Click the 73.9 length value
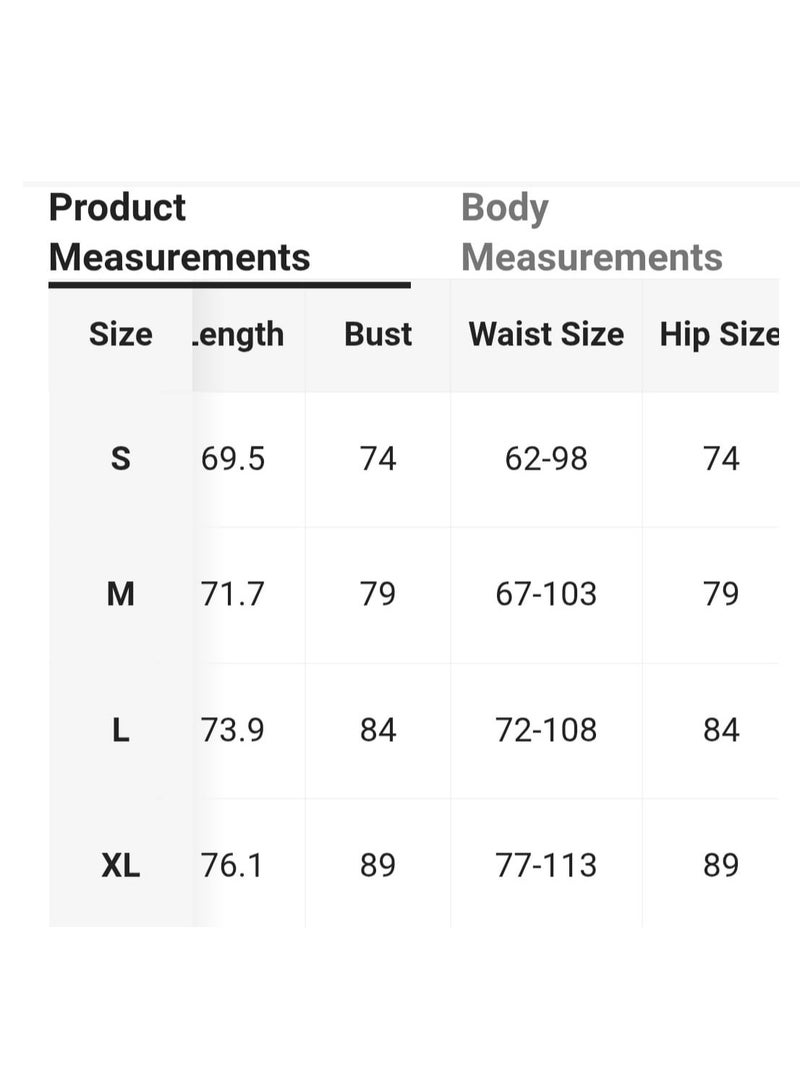Screen dimensions: 800x1092 [x=233, y=731]
